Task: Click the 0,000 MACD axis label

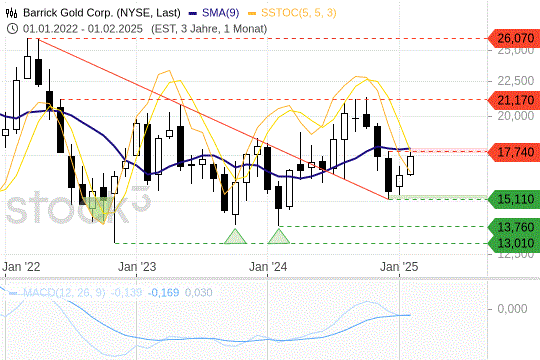Action: pos(512,309)
